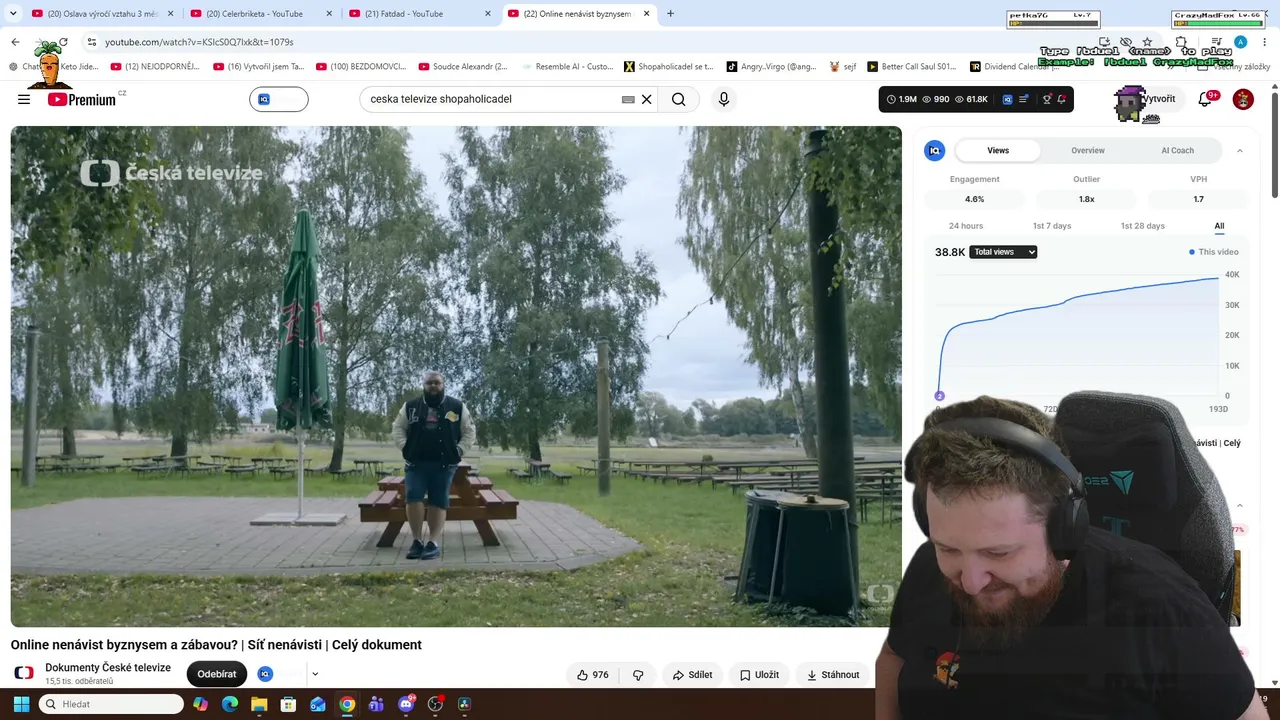Switch to the Celerbriketa - YouTube browser tab
1280x720 pixels.
(x=259, y=14)
